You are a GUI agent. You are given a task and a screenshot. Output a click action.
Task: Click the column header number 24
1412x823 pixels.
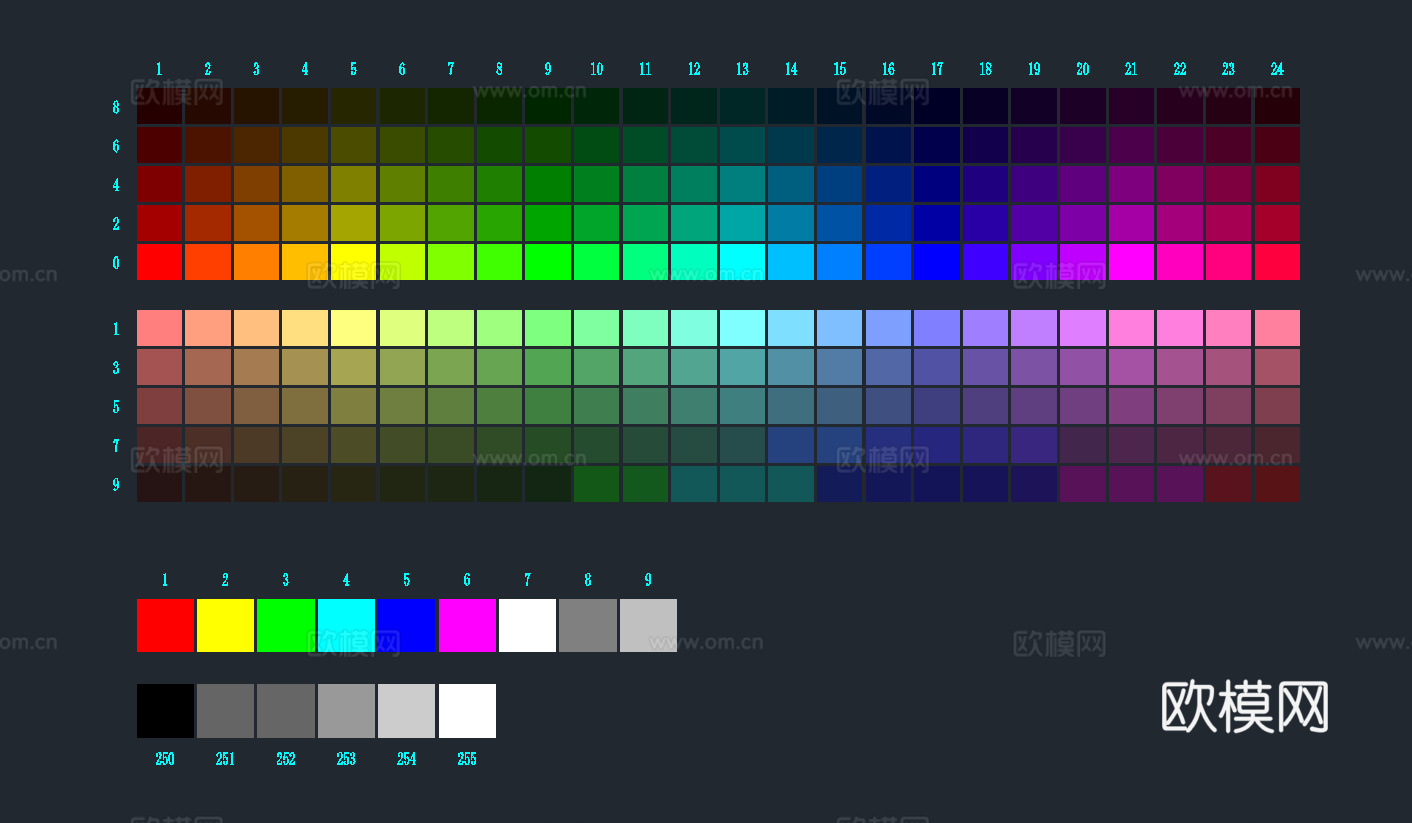(x=1277, y=69)
